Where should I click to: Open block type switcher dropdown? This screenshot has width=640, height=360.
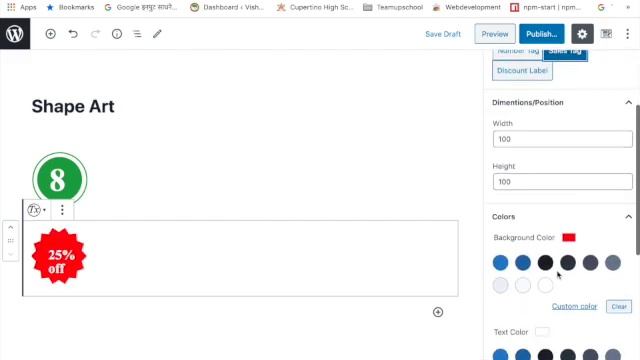click(x=37, y=210)
